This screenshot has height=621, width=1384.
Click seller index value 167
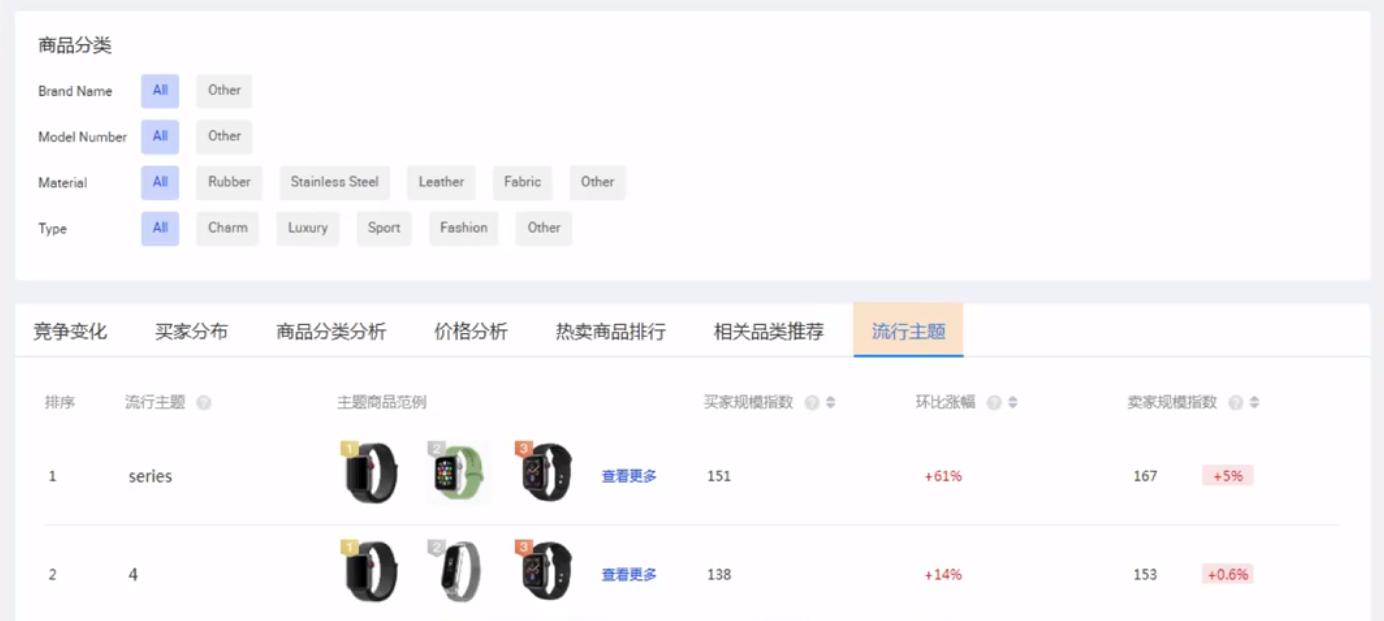(x=1145, y=476)
